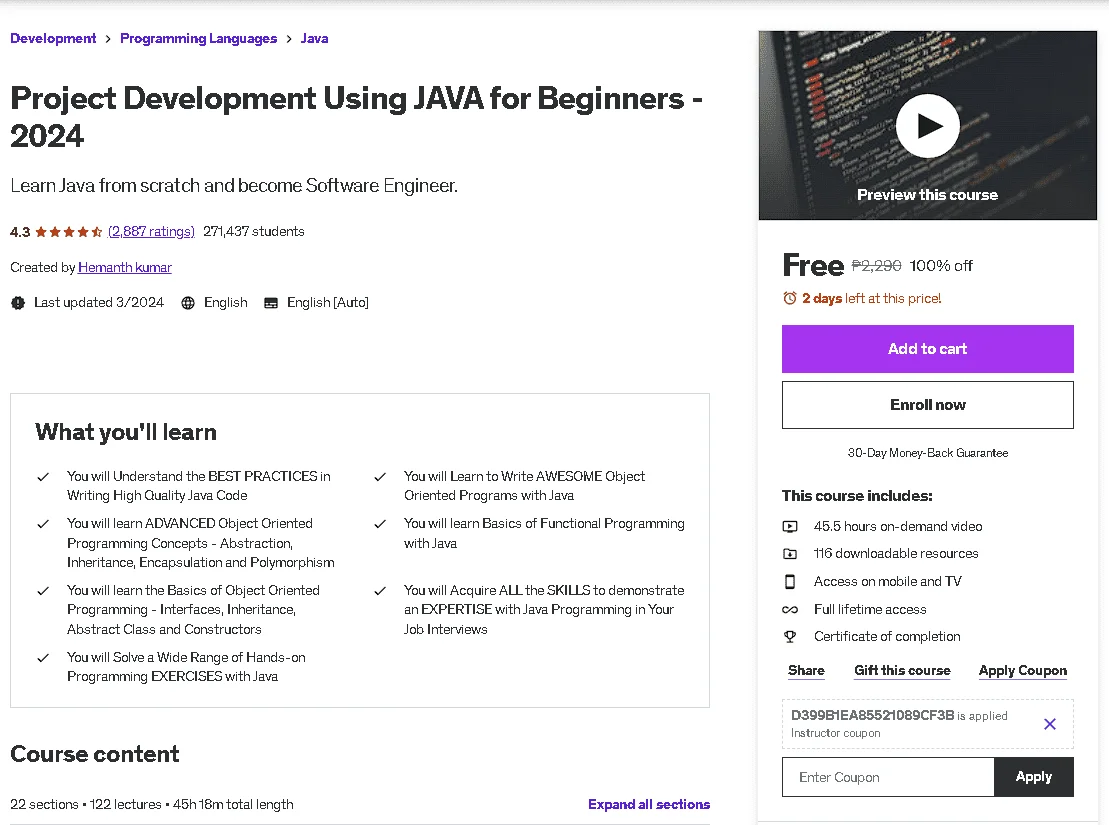The image size is (1109, 825).
Task: Click checkmark beside BEST PRACTICES item
Action: coord(43,477)
